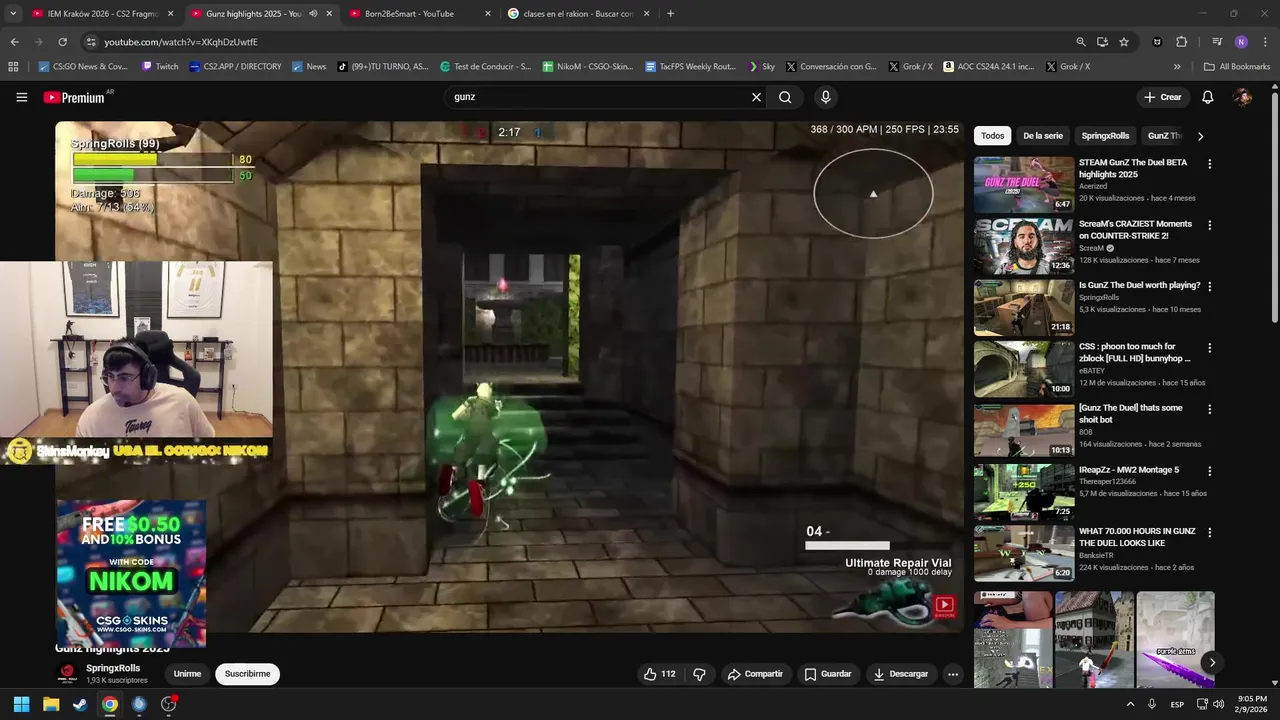Open the YouTube account avatar menu
The width and height of the screenshot is (1280, 720).
coord(1242,97)
